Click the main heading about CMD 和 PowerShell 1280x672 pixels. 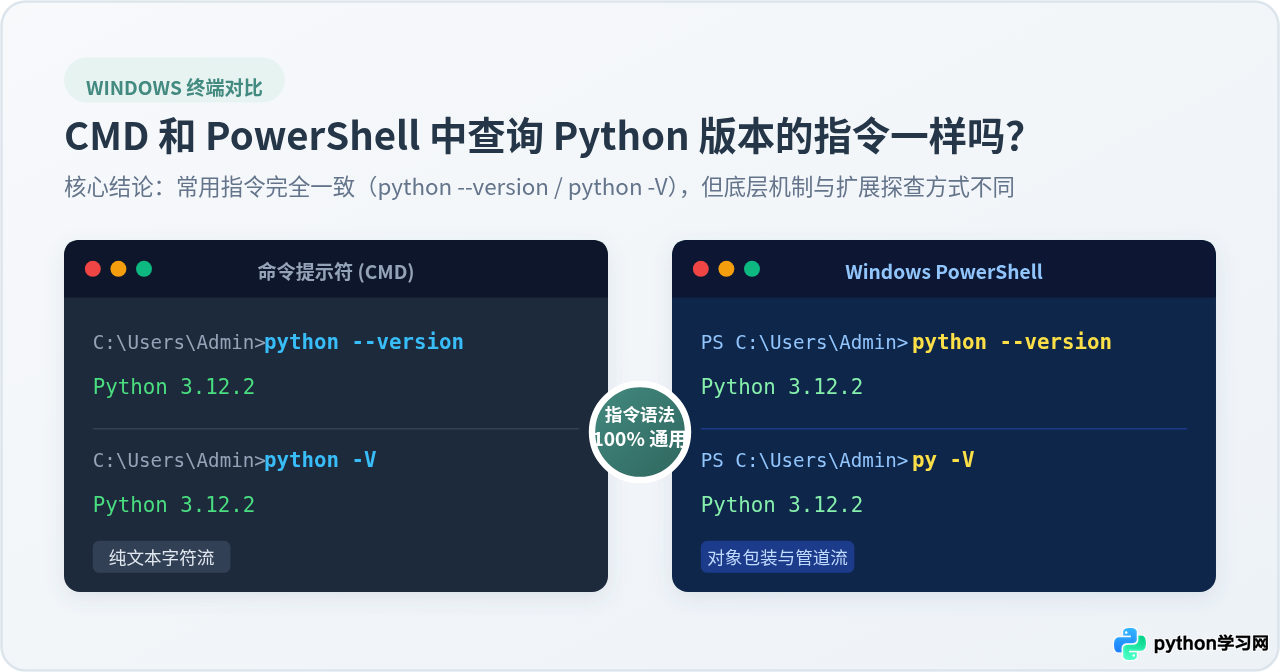coord(545,137)
